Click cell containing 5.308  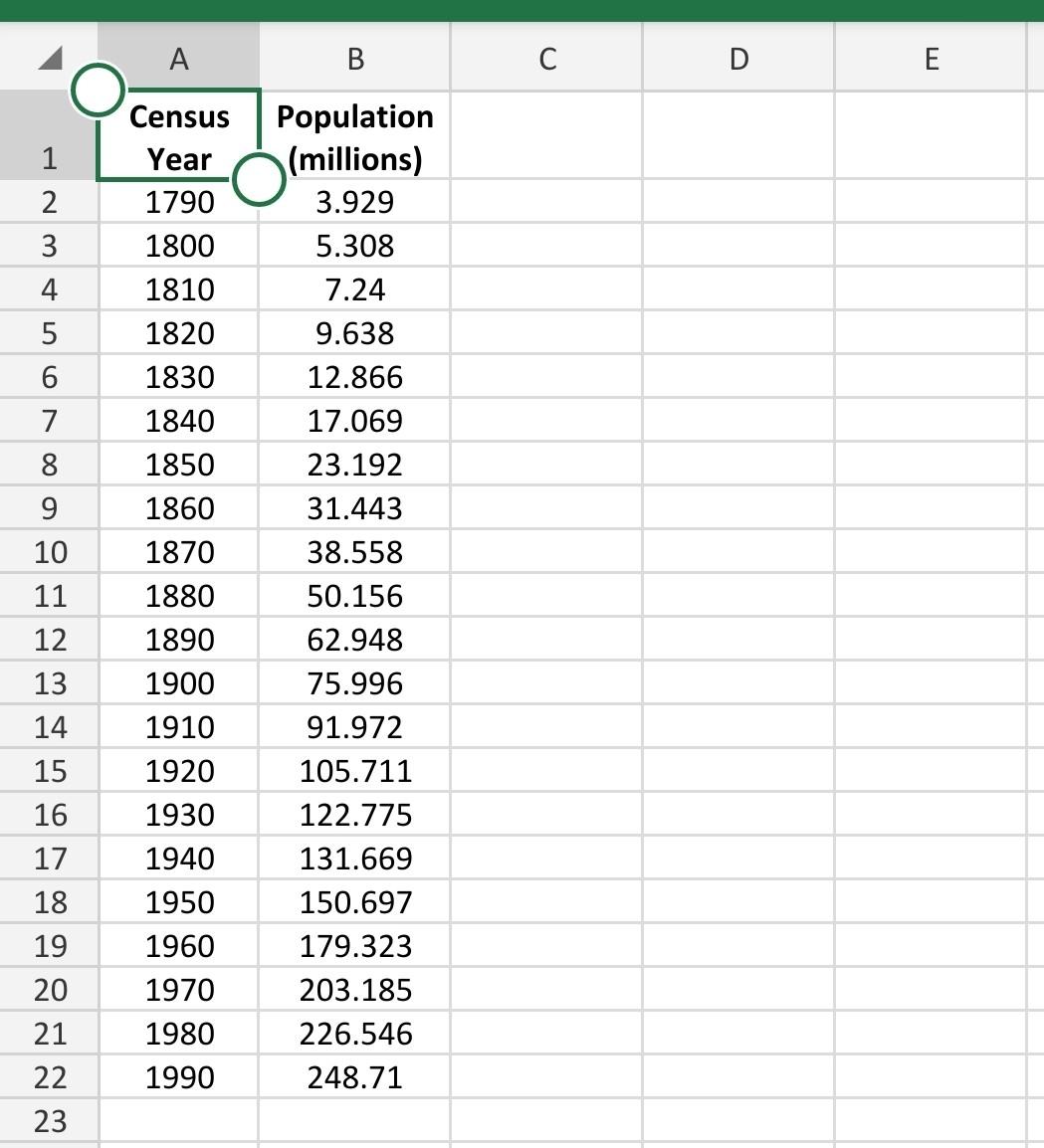click(354, 246)
